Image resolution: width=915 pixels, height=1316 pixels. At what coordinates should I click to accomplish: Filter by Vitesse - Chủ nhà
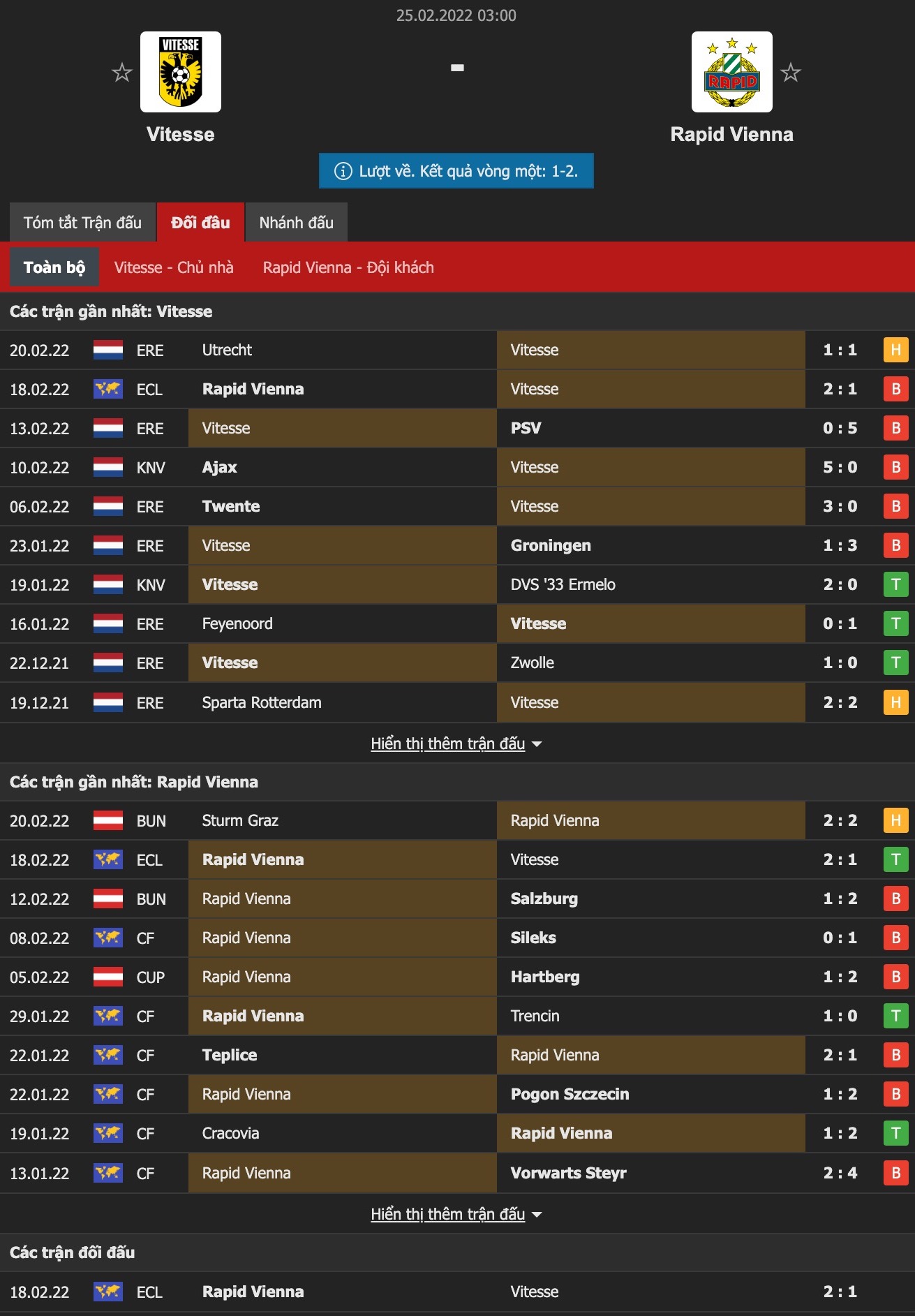(x=174, y=267)
